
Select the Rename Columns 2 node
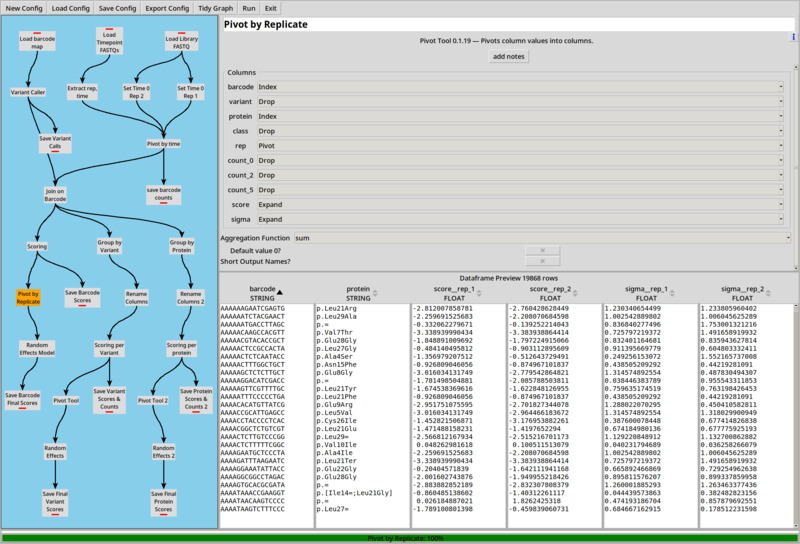(x=190, y=298)
